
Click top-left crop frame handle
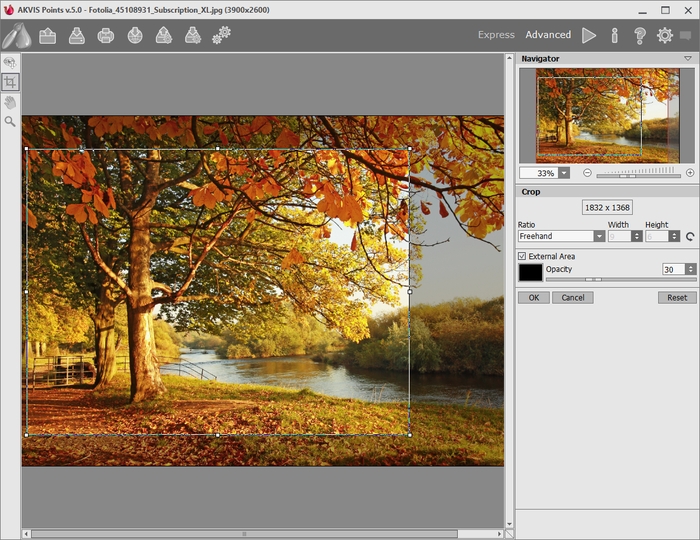[x=27, y=149]
